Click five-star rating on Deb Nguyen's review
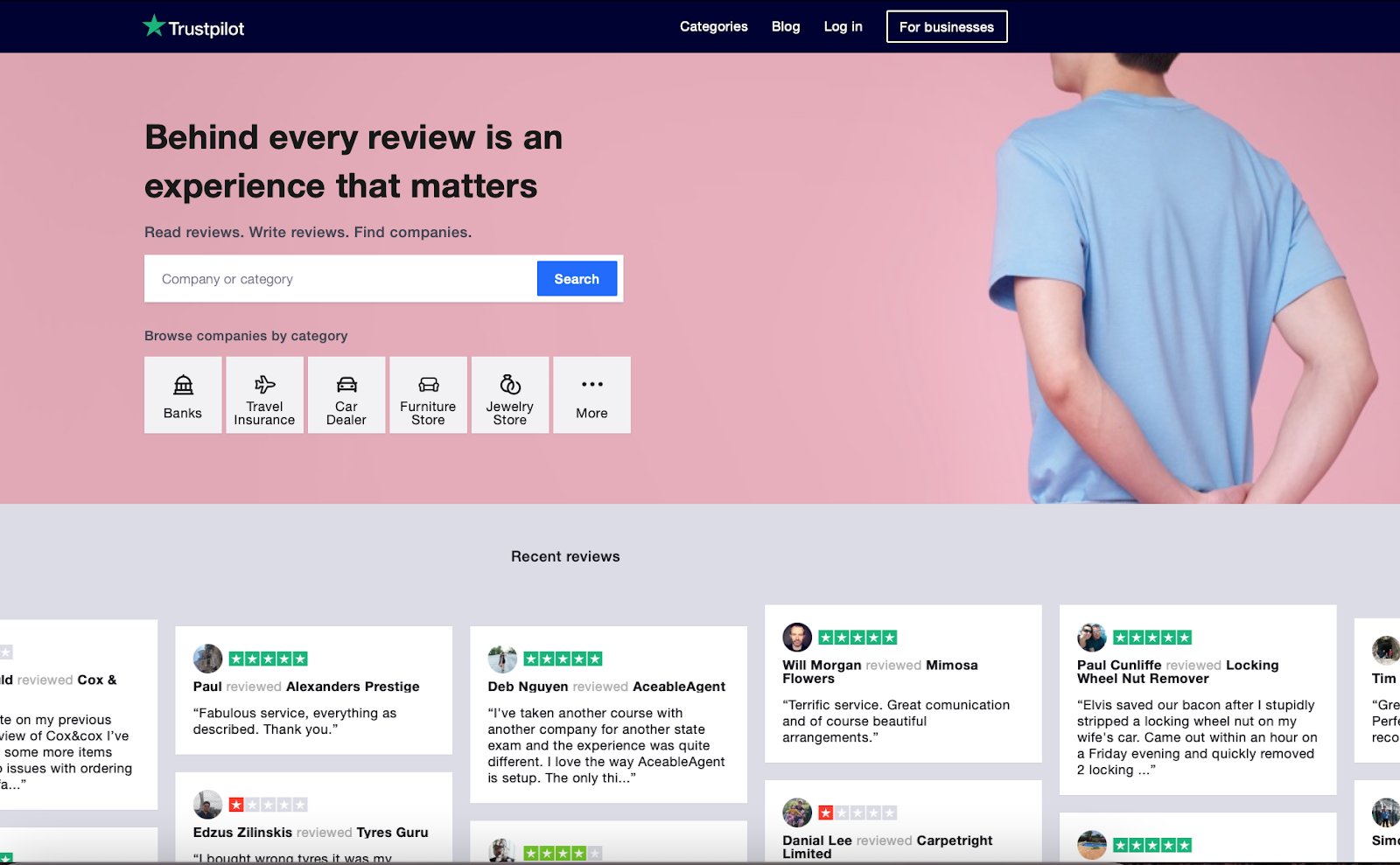Screen dimensions: 1400x865 coord(563,659)
